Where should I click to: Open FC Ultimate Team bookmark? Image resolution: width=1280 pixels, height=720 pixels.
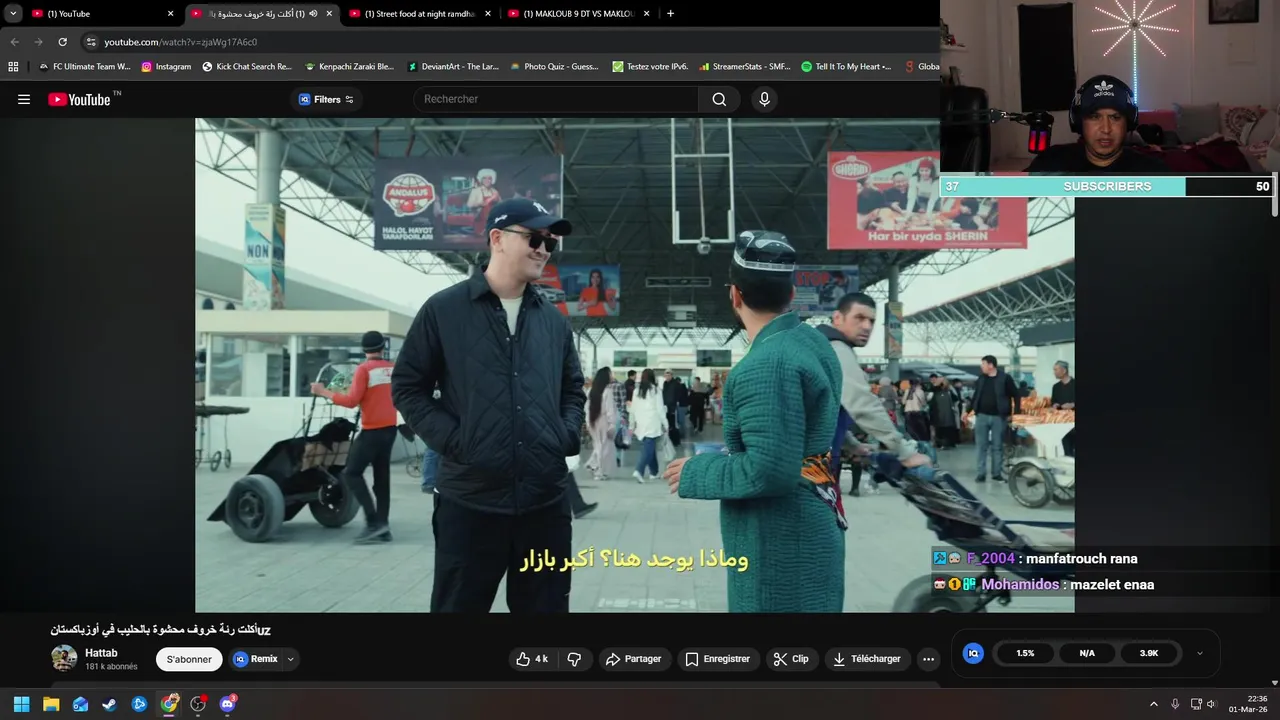tap(84, 67)
